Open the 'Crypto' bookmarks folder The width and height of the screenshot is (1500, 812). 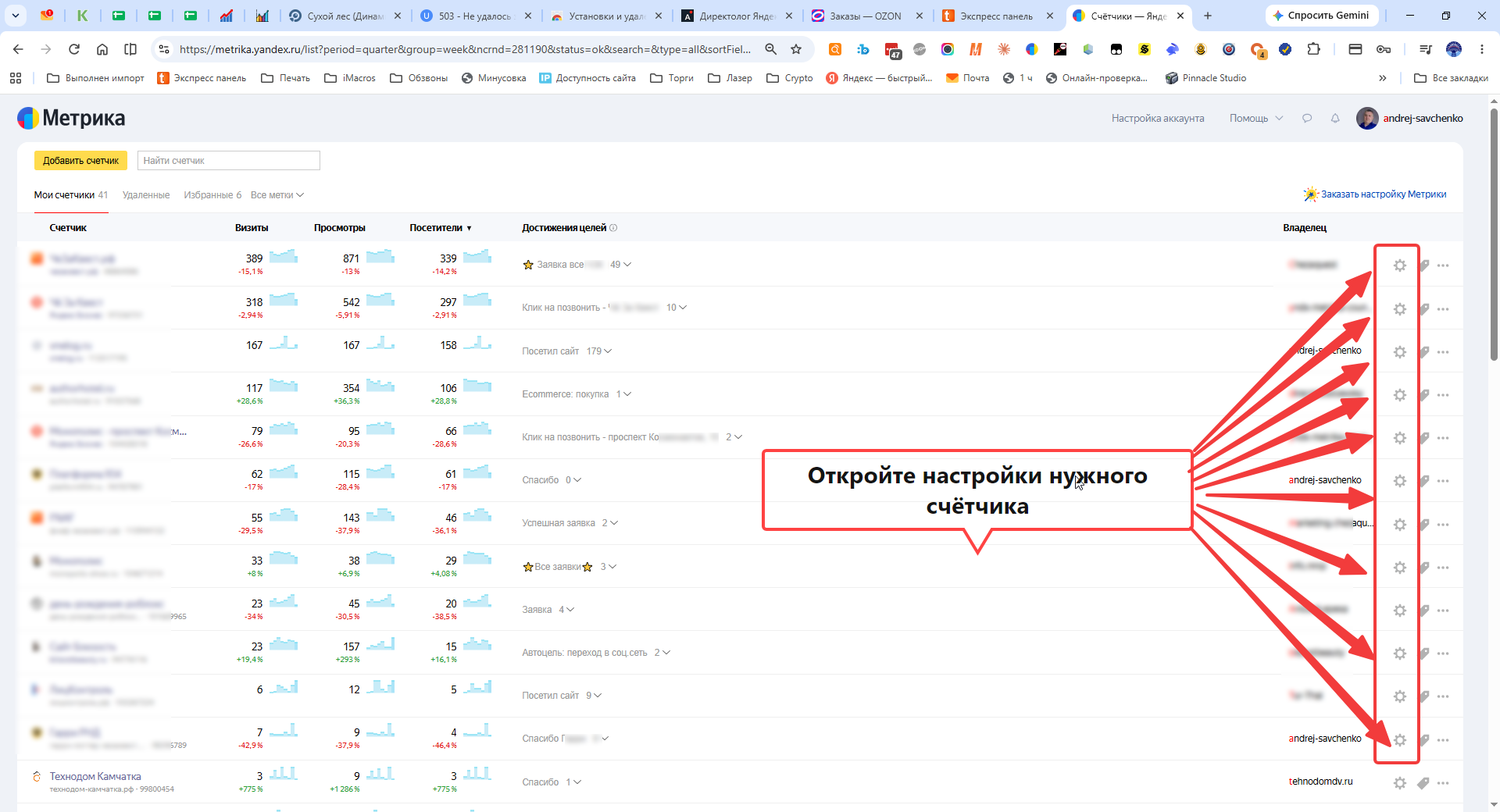[790, 78]
